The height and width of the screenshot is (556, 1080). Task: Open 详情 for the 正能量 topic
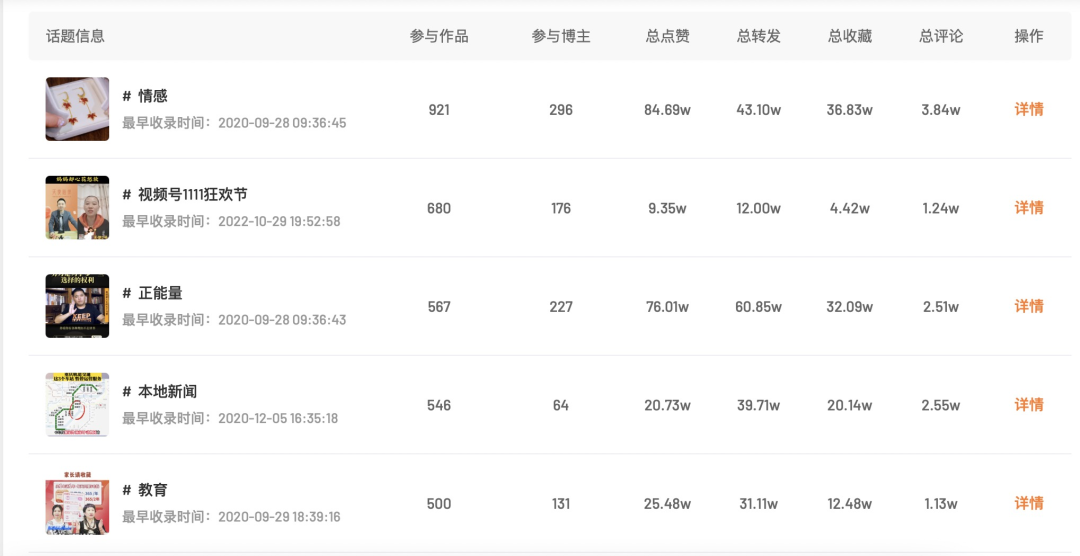(1028, 306)
